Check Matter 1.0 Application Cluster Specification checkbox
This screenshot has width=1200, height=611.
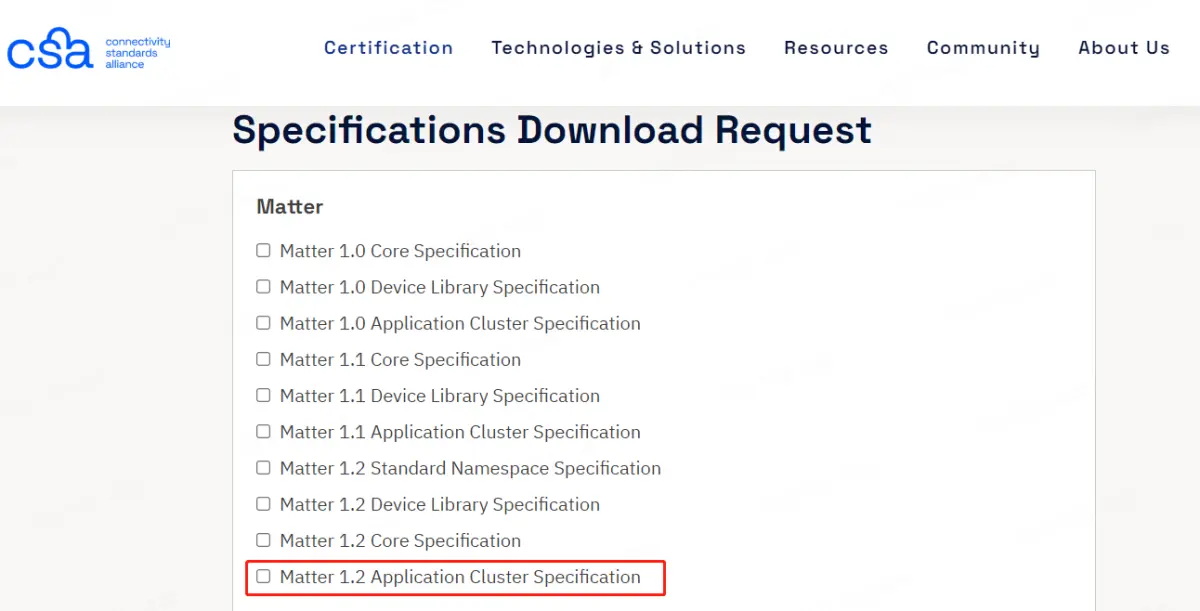[263, 323]
